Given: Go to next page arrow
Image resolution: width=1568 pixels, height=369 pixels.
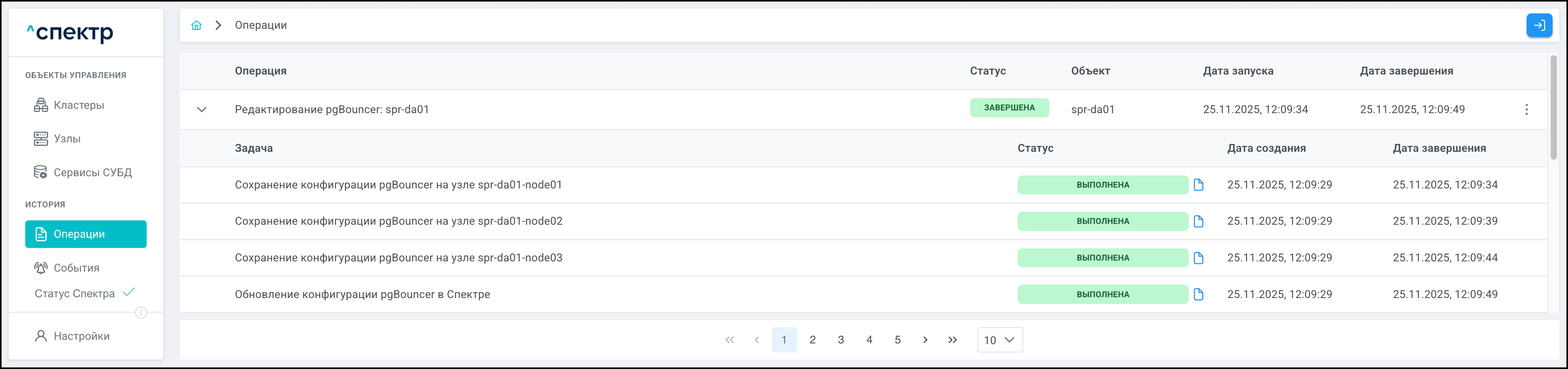Looking at the screenshot, I should [925, 340].
